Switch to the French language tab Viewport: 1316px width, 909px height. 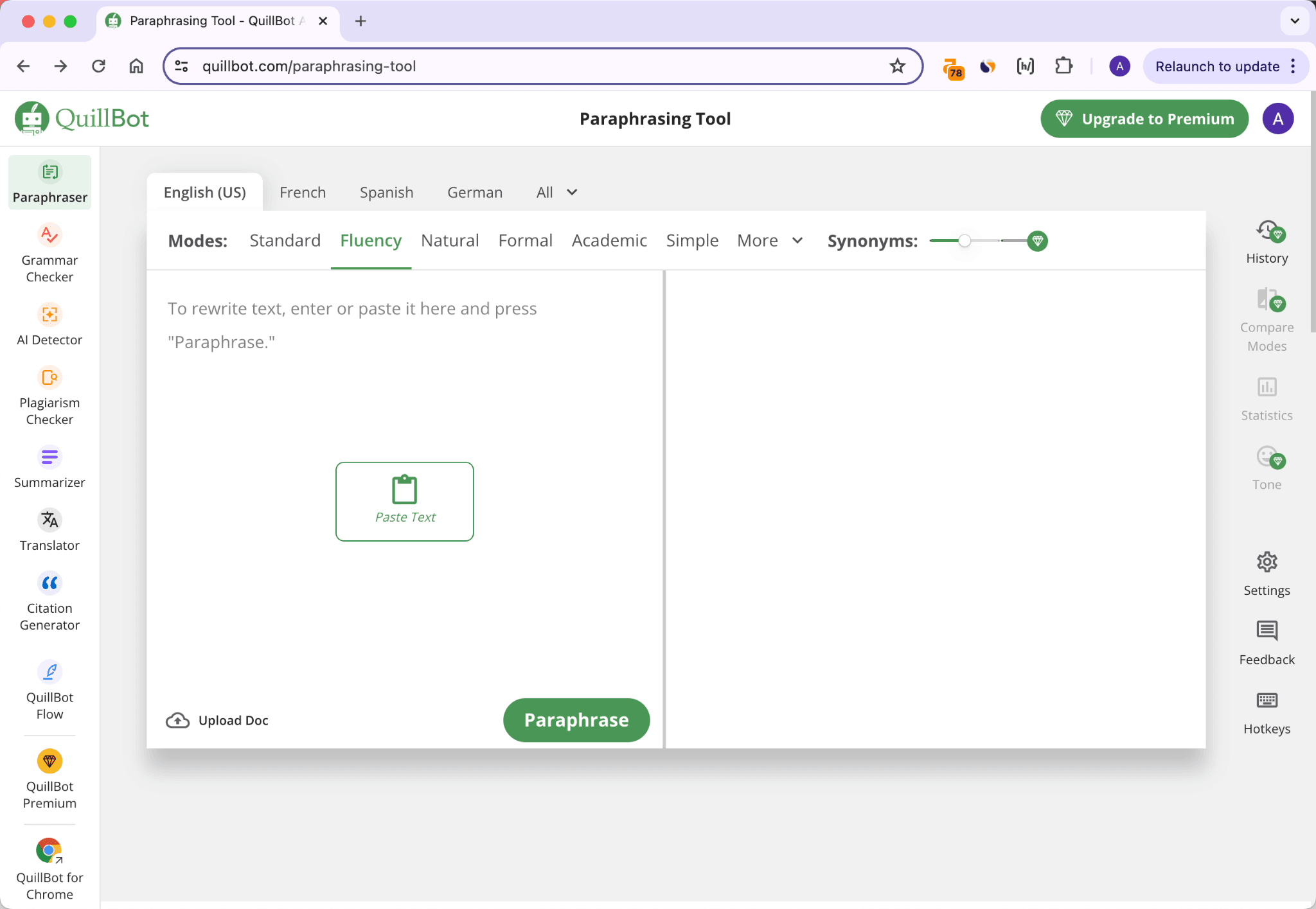[303, 192]
